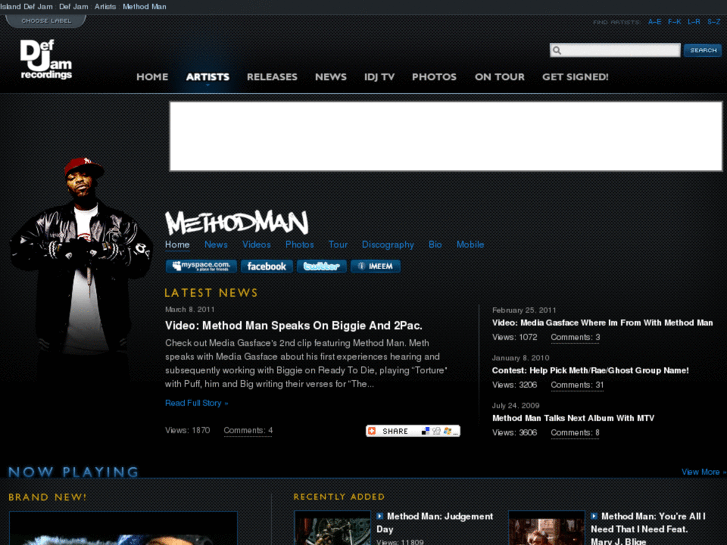
Task: Click Method Man breadcrumb link
Action: click(144, 6)
